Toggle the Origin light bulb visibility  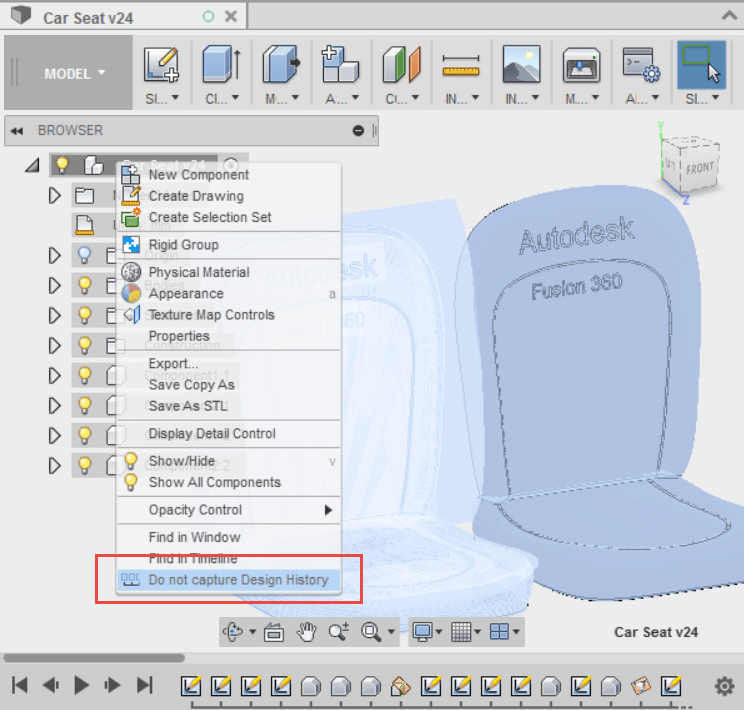(x=84, y=255)
